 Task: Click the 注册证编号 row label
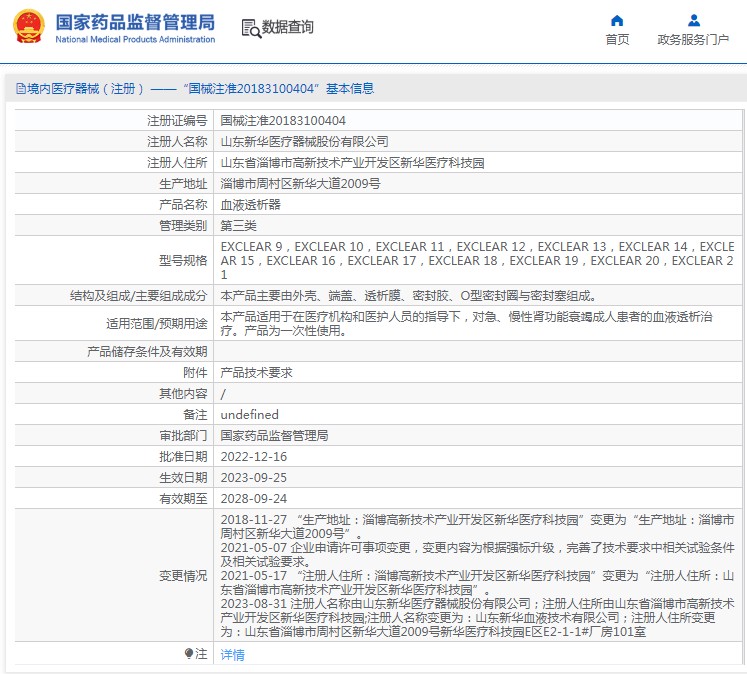click(x=177, y=121)
